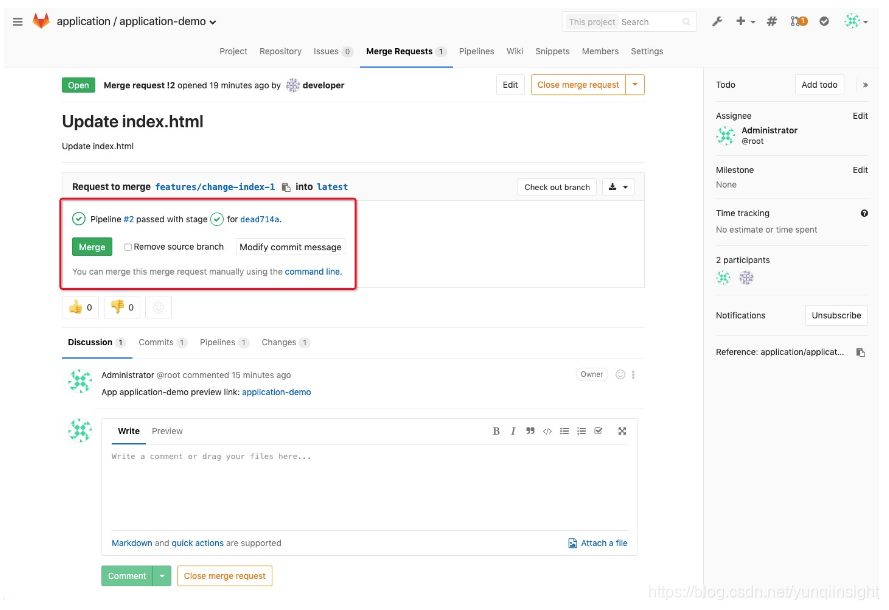This screenshot has height=610, width=889.
Task: Copy source branch name to clipboard
Action: click(x=286, y=187)
